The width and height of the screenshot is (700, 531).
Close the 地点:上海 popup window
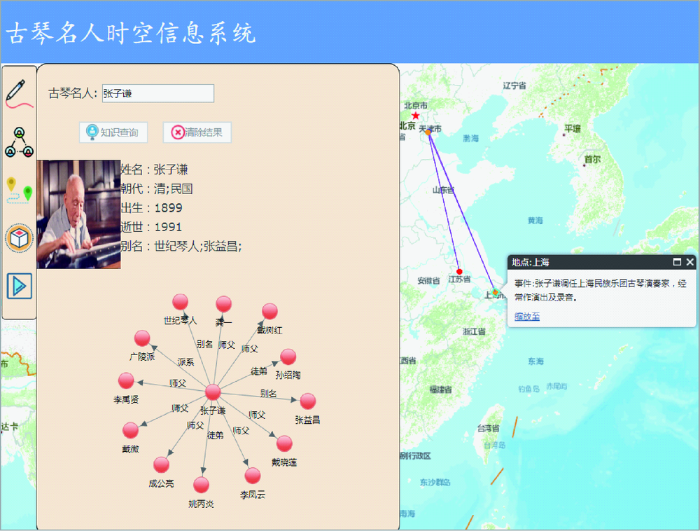[x=690, y=262]
